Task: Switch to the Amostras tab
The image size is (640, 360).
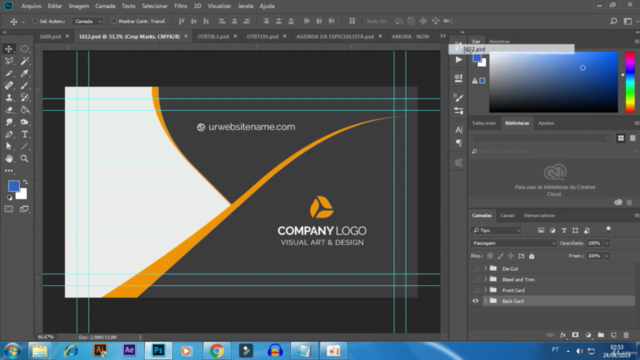Action: point(500,42)
